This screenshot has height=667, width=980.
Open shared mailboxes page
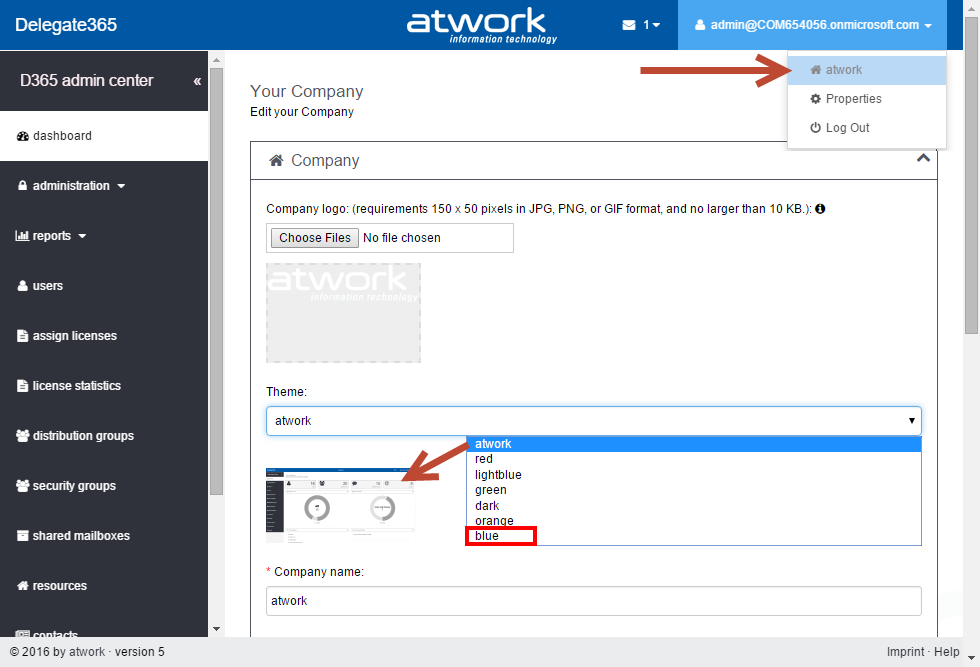[104, 536]
